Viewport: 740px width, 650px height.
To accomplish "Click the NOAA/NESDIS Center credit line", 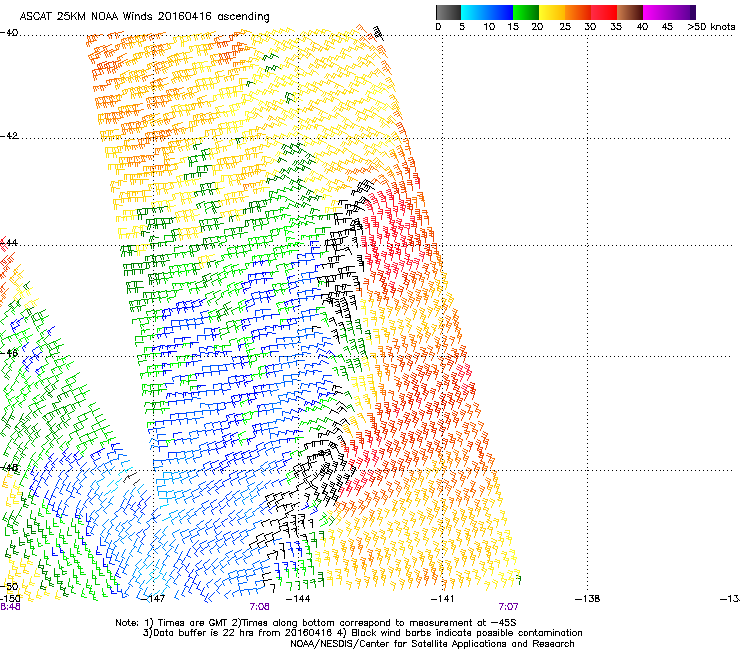I will 432,644.
